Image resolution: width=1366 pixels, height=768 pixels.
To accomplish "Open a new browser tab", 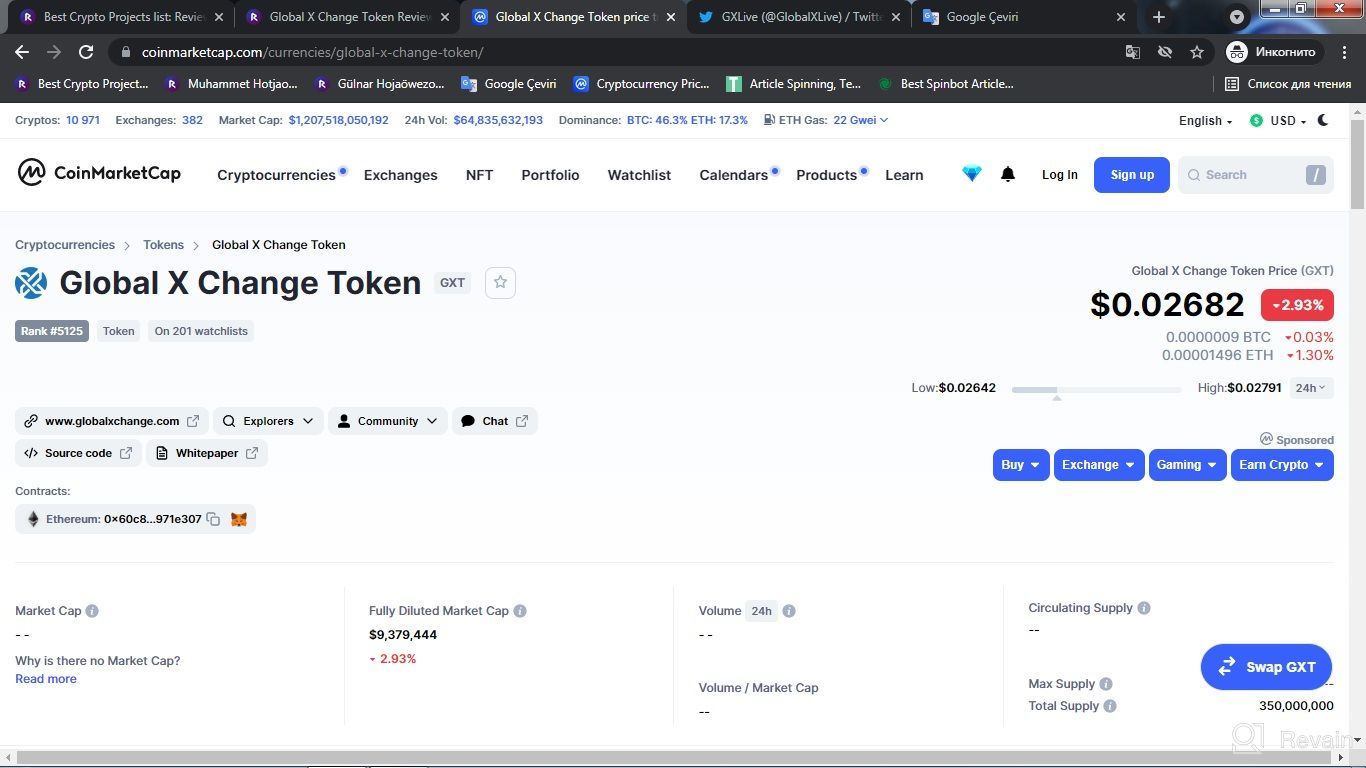I will (x=1158, y=17).
